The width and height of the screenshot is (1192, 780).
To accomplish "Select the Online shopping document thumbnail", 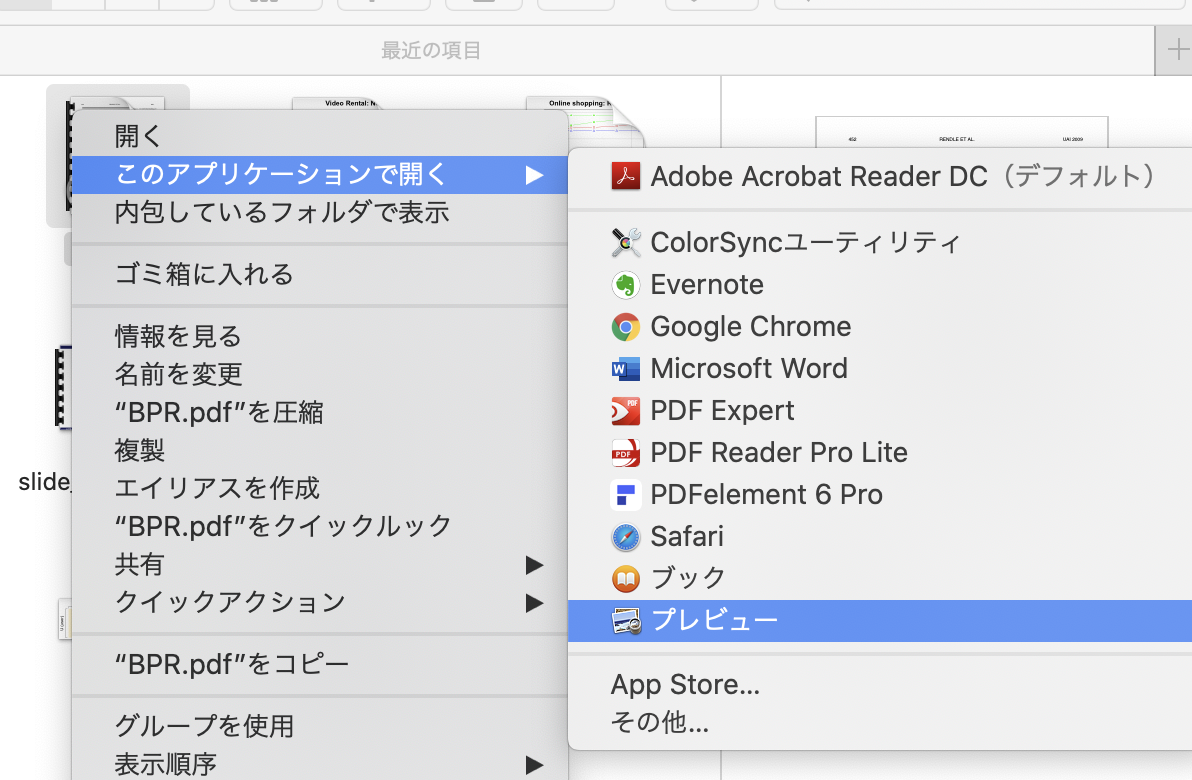I will pyautogui.click(x=585, y=122).
